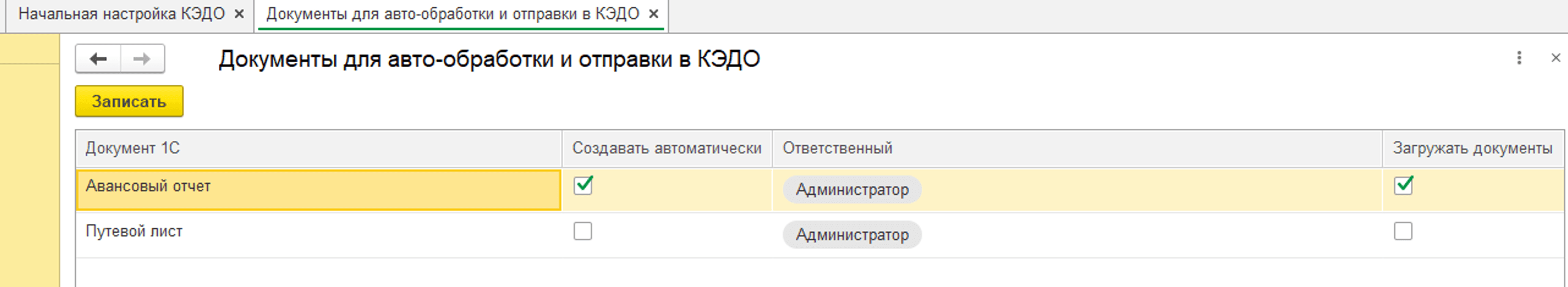Go back with the left arrow button

coord(98,59)
